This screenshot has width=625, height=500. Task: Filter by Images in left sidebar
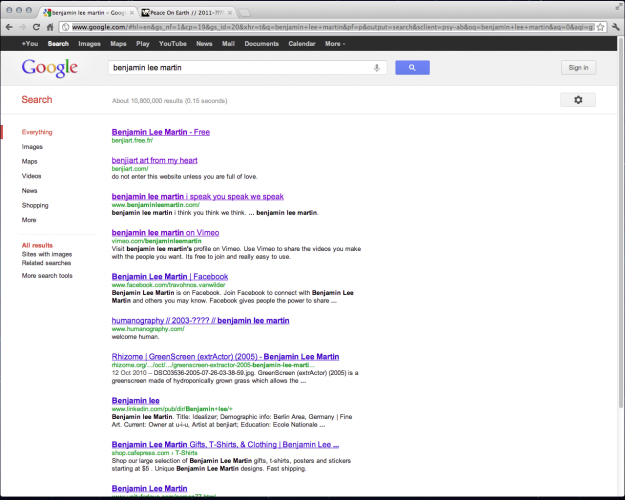click(32, 147)
